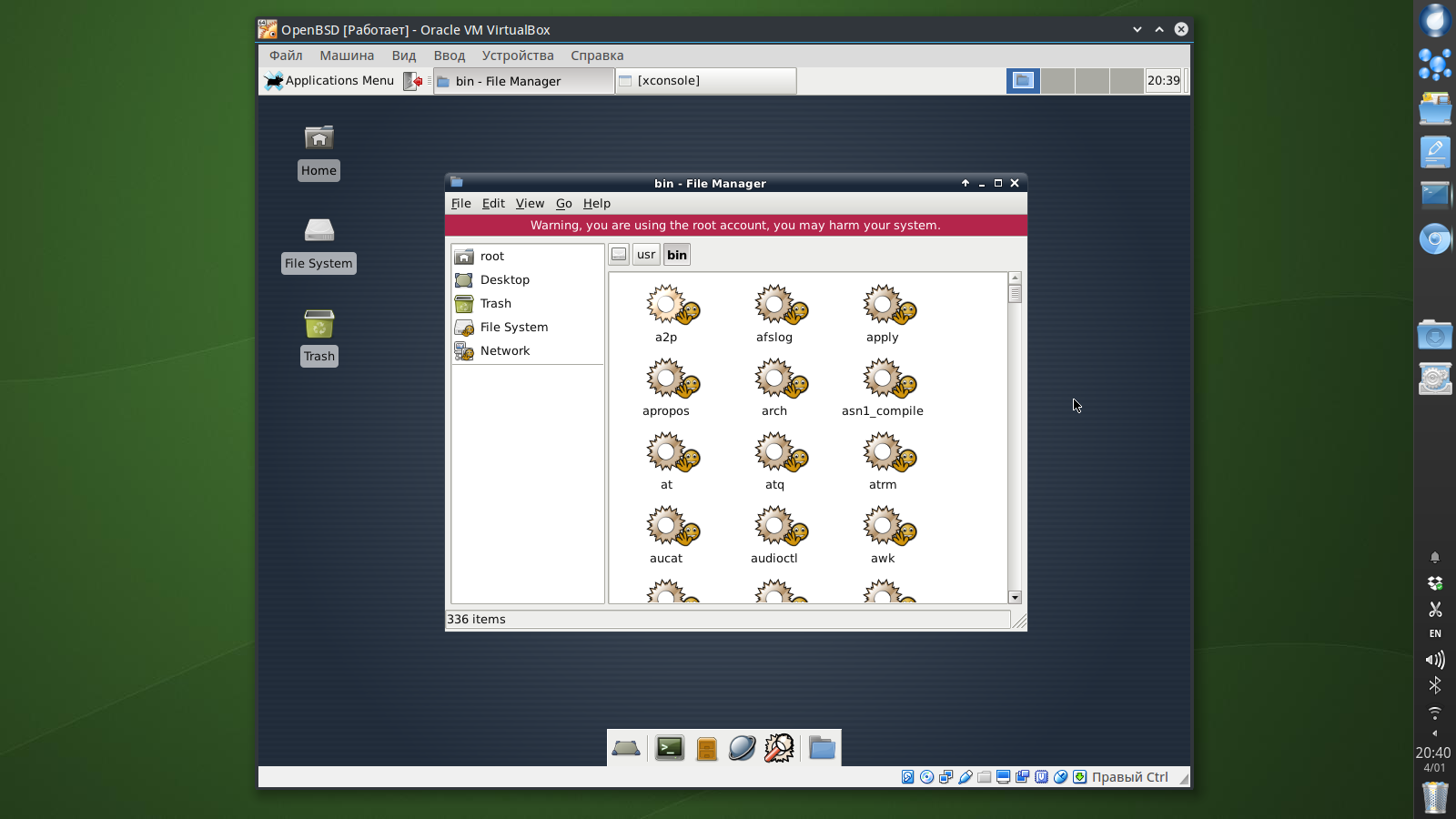The width and height of the screenshot is (1456, 819).
Task: Click the display indicator in VirtualBox status bar
Action: coord(1004,777)
